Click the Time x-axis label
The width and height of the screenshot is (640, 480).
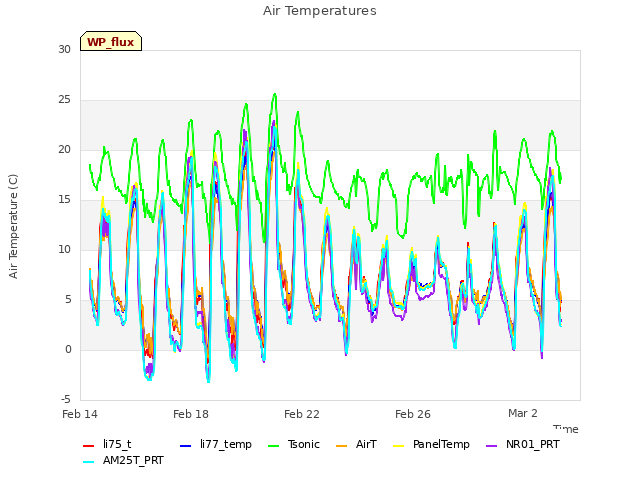pos(566,429)
